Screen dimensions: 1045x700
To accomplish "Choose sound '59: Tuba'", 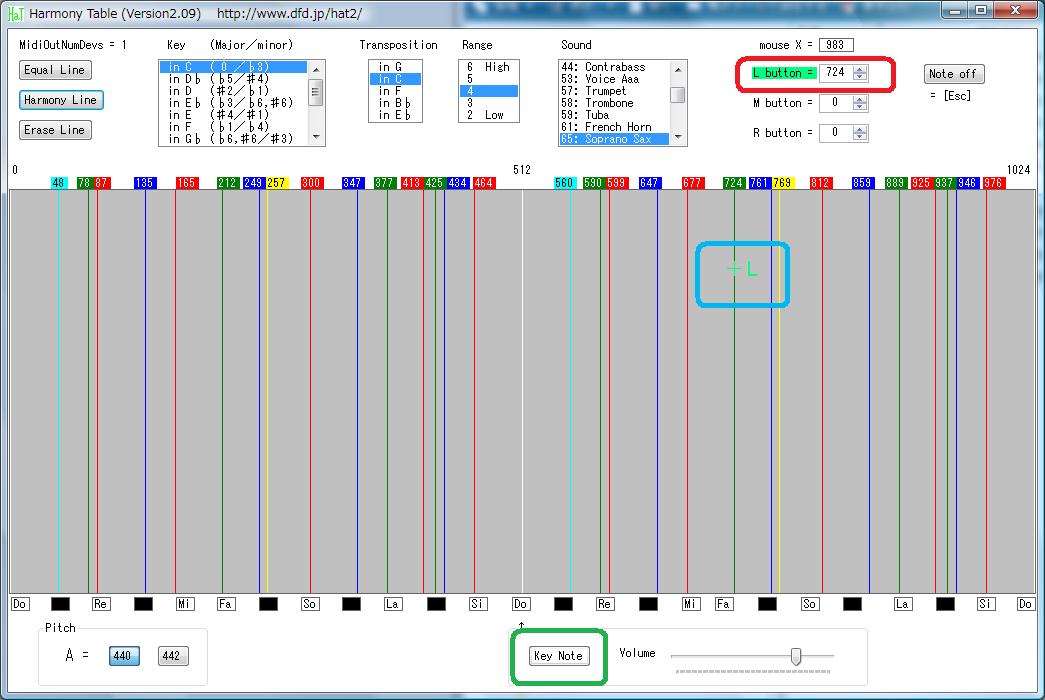I will [614, 115].
